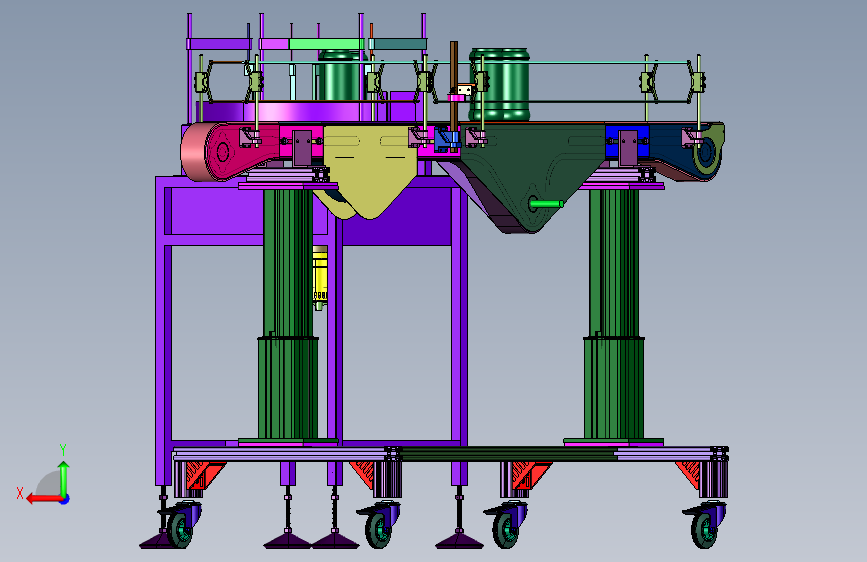Pick the dark green crossbar joining the base frames

pos(508,454)
